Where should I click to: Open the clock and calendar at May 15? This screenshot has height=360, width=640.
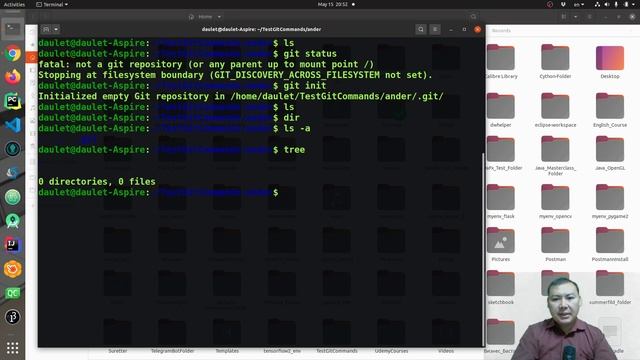pyautogui.click(x=333, y=4)
